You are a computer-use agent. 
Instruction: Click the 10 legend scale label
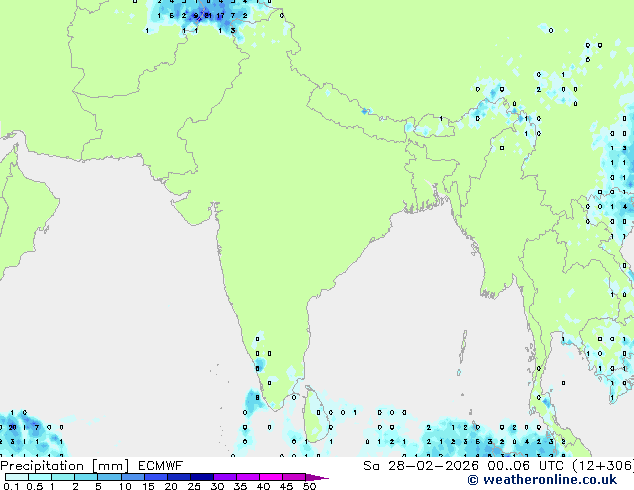click(125, 486)
